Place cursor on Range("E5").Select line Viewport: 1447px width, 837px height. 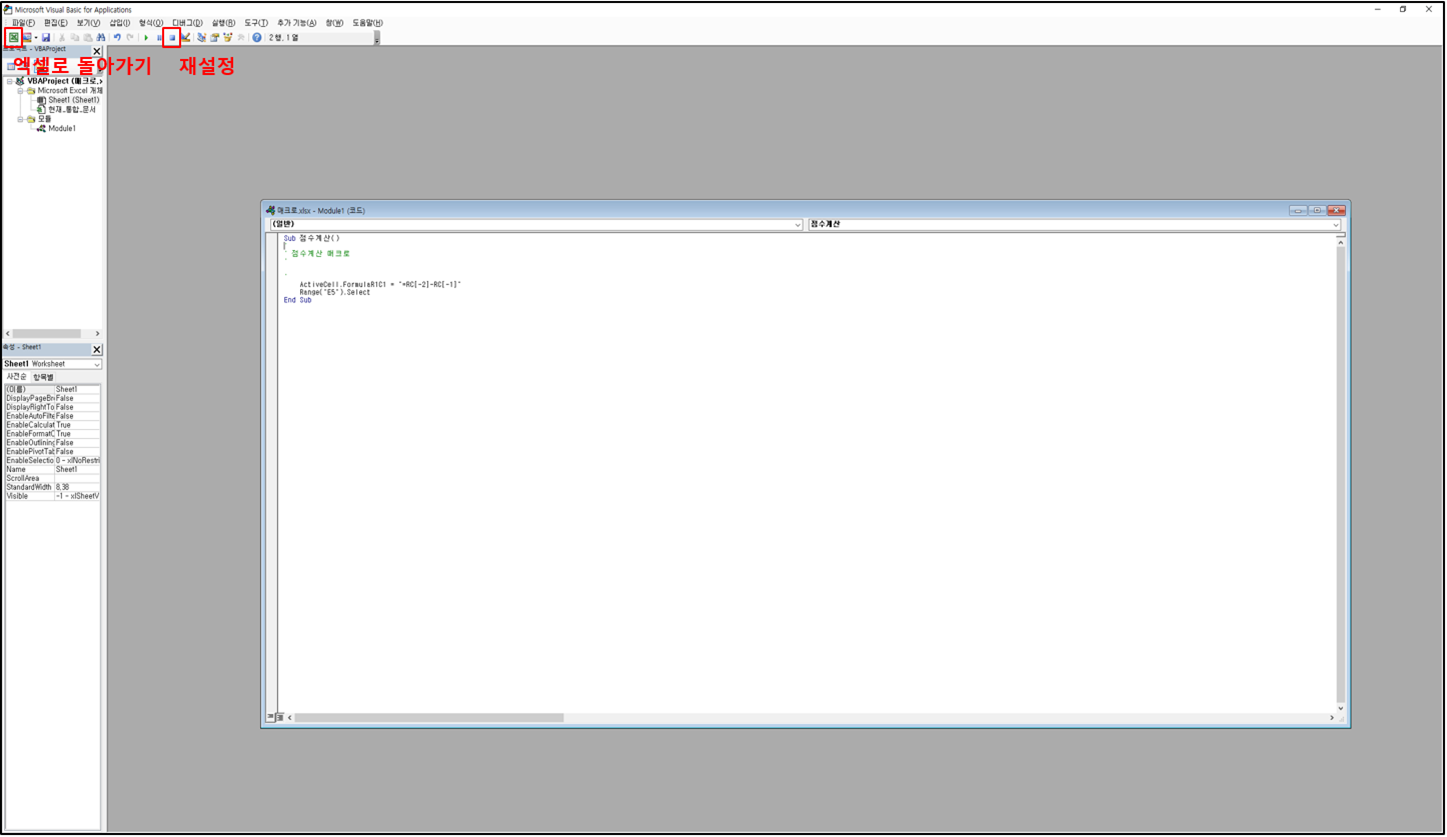coord(334,292)
